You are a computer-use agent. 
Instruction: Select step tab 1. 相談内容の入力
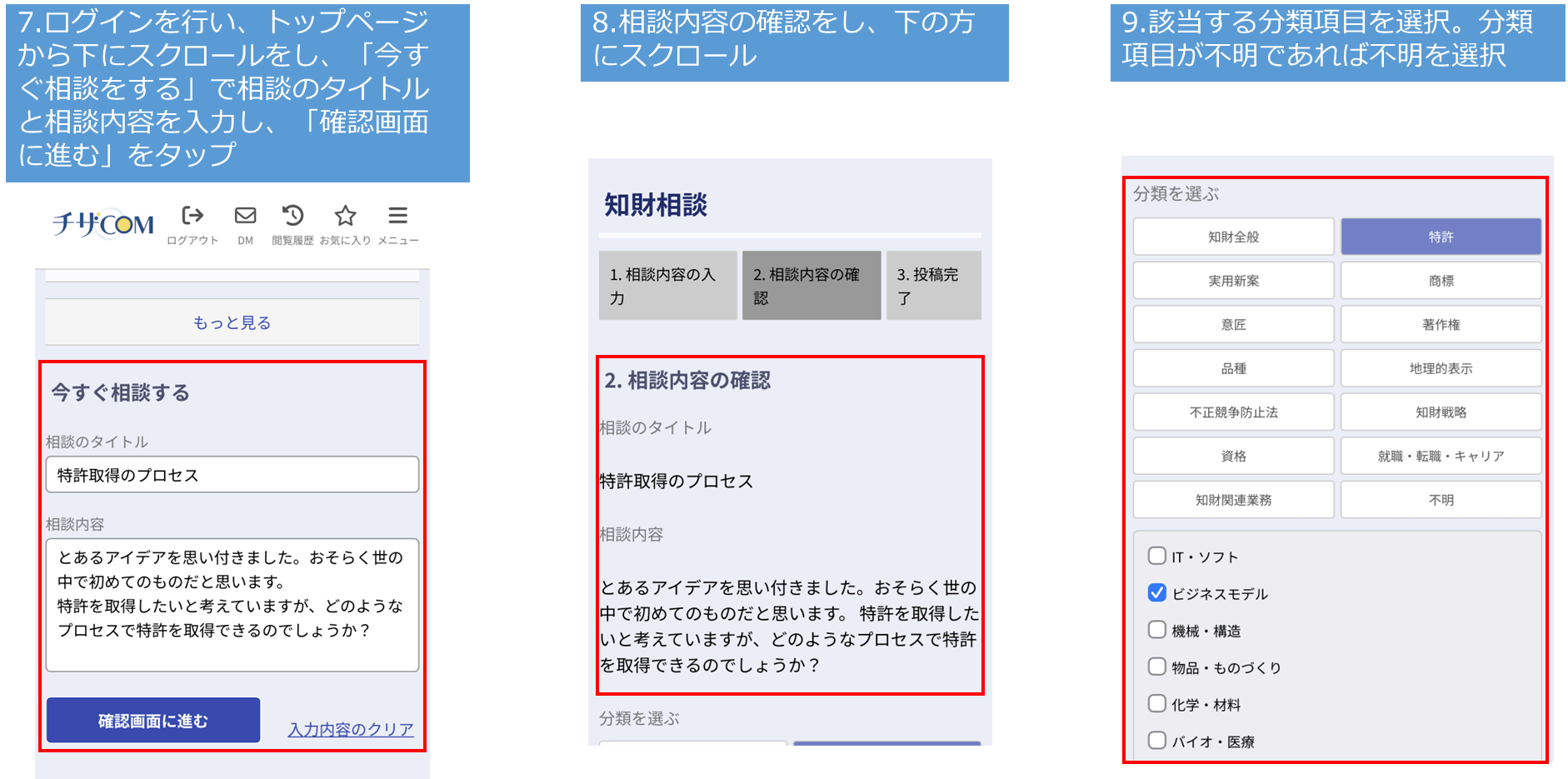(667, 286)
